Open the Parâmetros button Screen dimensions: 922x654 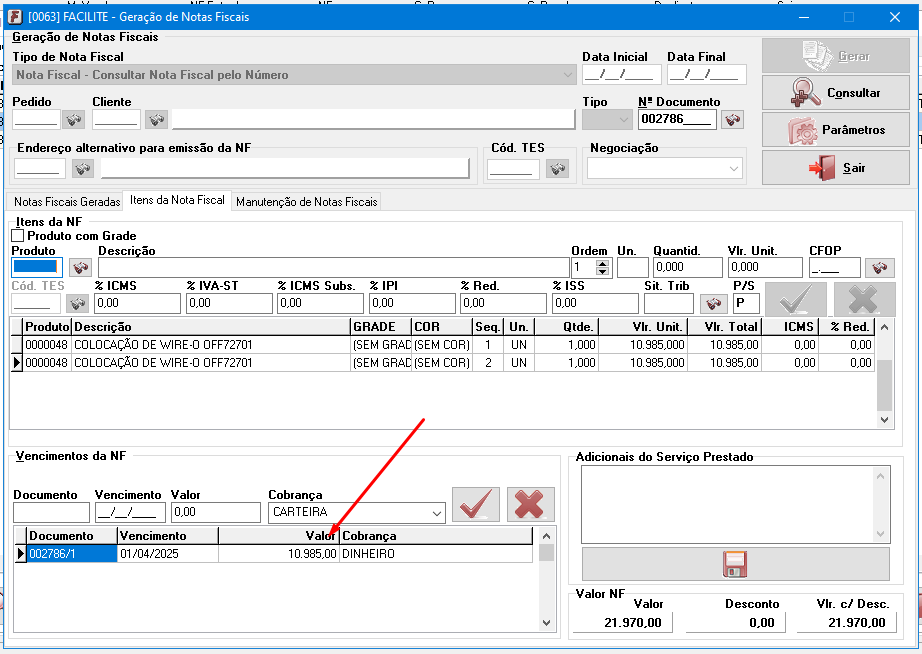coord(836,130)
